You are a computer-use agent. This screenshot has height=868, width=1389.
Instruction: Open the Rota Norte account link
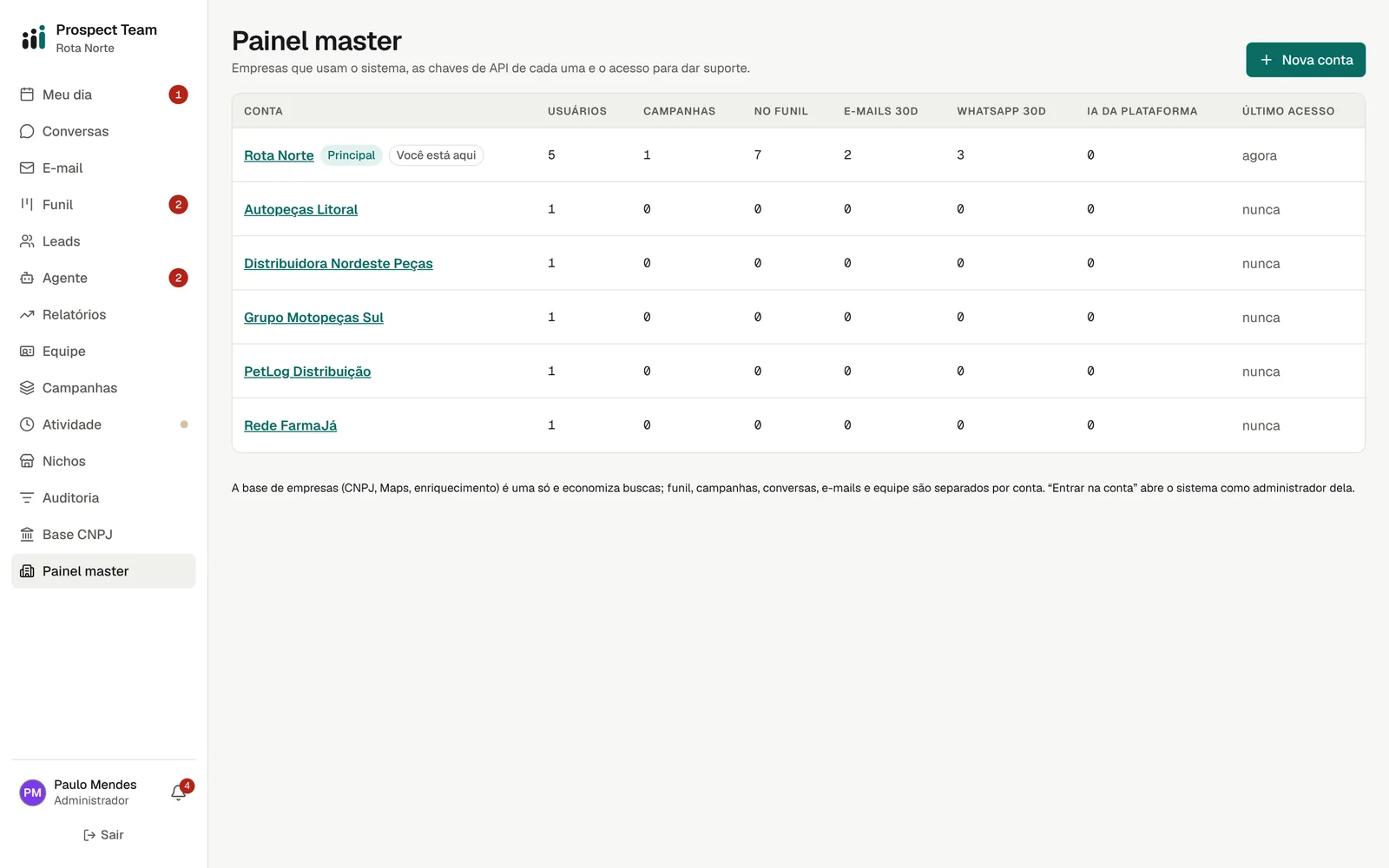[x=279, y=155]
